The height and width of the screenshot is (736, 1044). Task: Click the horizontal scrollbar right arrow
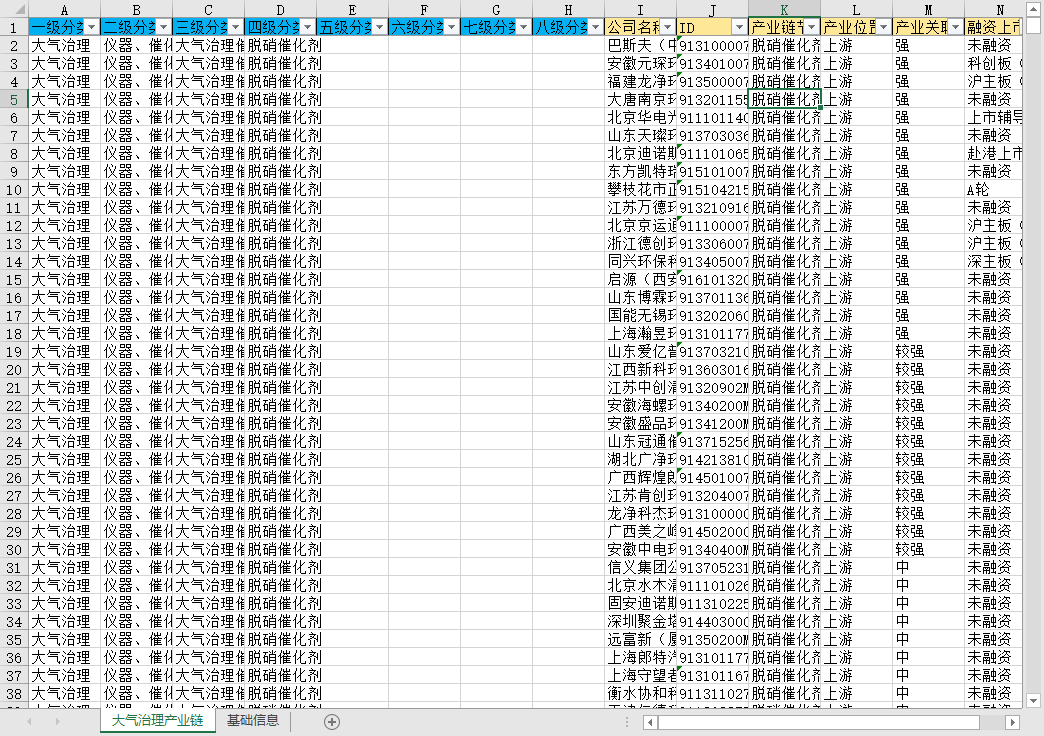[1012, 722]
